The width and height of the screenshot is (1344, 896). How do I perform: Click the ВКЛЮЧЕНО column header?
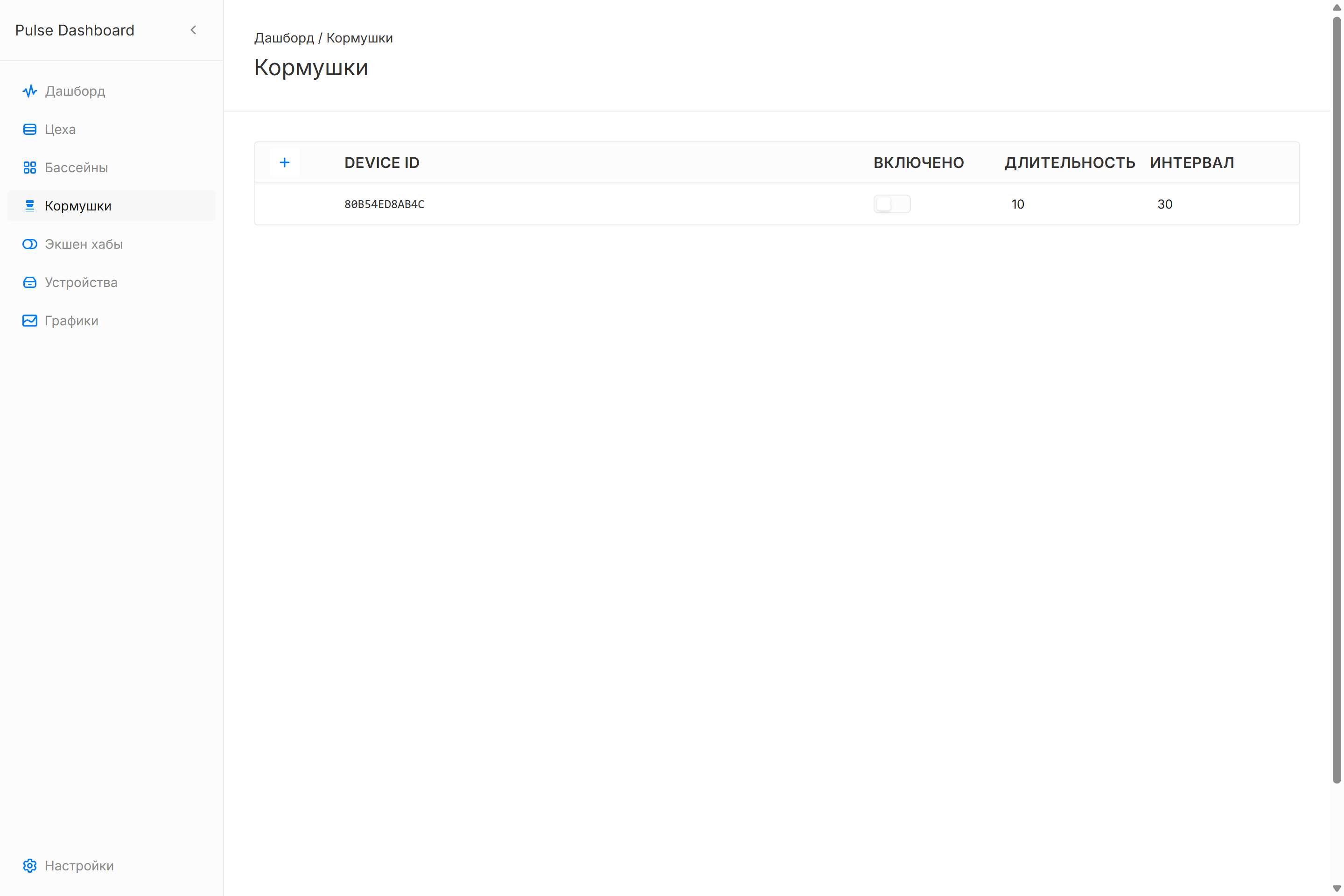(x=919, y=163)
